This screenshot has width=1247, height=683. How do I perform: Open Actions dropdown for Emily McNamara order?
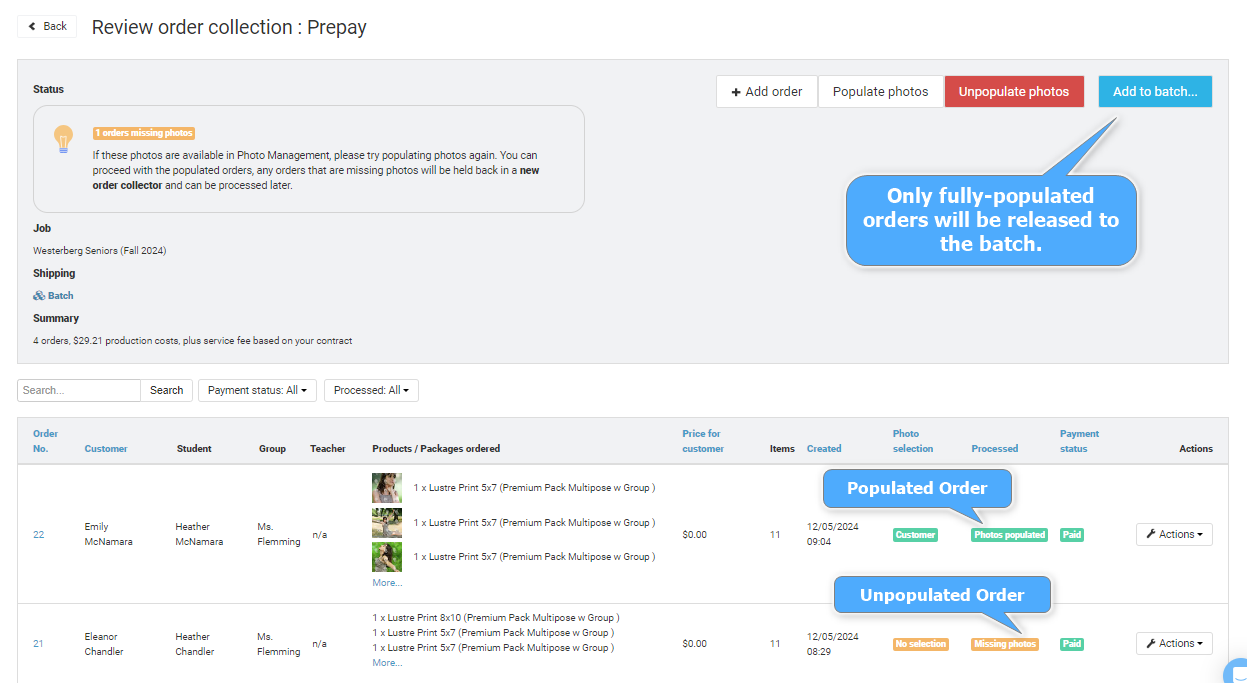tap(1174, 534)
